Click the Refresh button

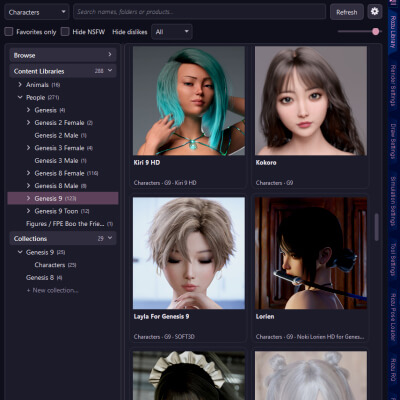point(347,12)
